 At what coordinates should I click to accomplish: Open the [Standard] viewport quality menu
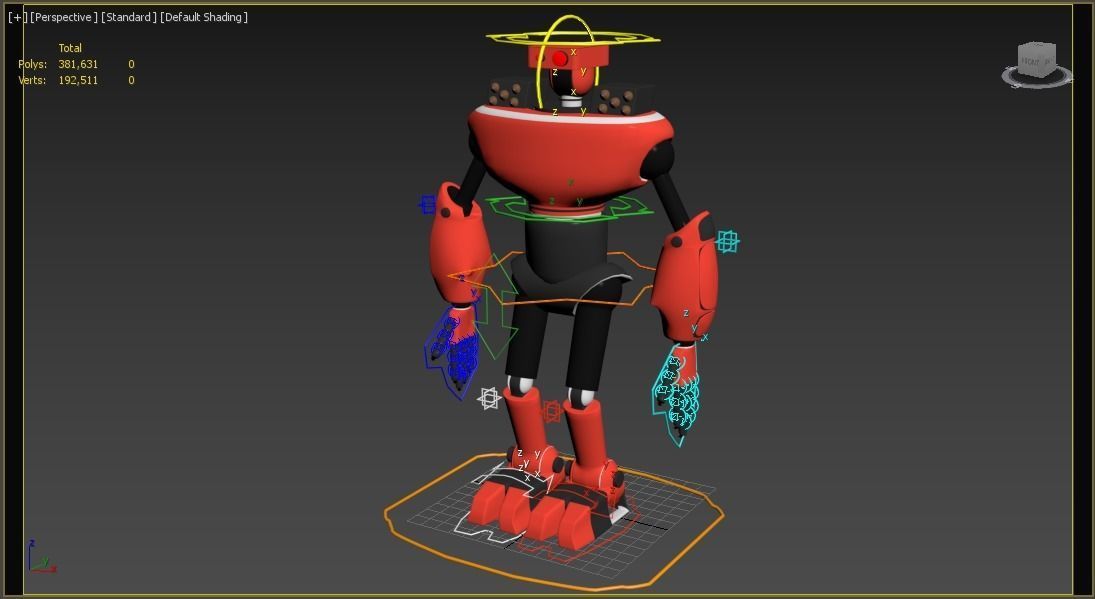pyautogui.click(x=128, y=17)
